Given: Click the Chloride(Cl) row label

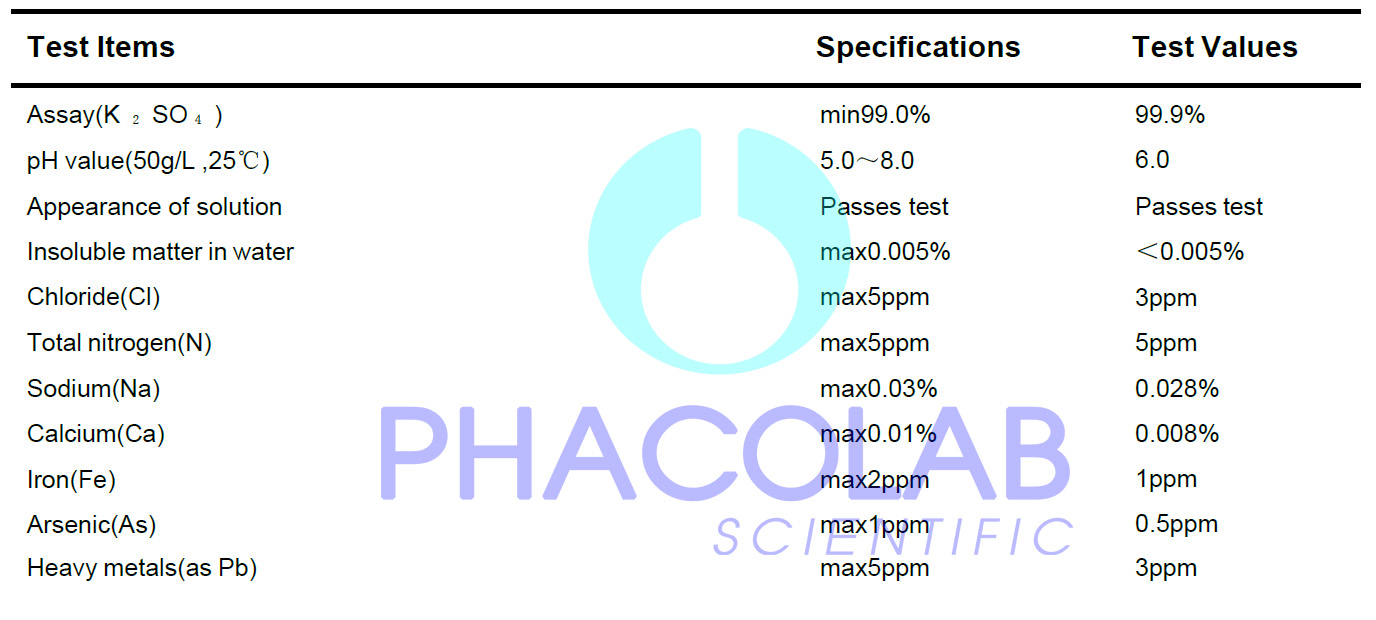Looking at the screenshot, I should tap(93, 297).
